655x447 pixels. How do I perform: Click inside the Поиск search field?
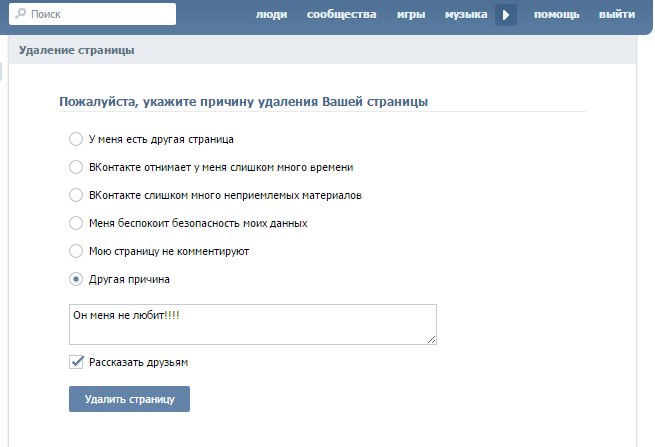[x=92, y=14]
